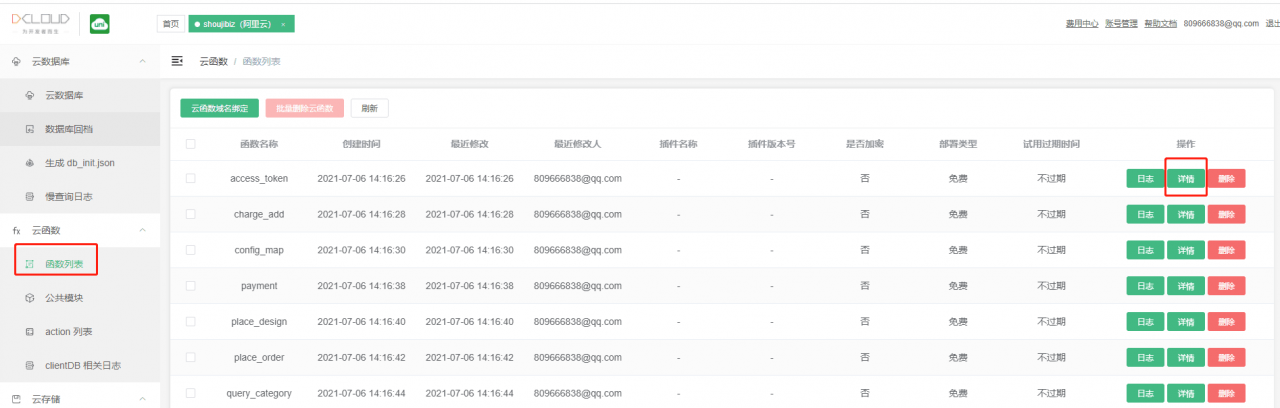Image resolution: width=1280 pixels, height=408 pixels.
Task: Click the 函数列表 sidebar icon
Action: [x=29, y=265]
